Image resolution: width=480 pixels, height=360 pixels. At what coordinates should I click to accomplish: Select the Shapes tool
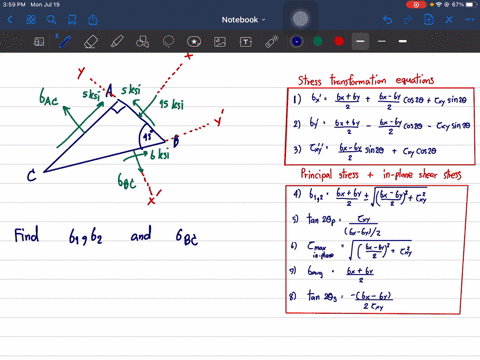142,42
